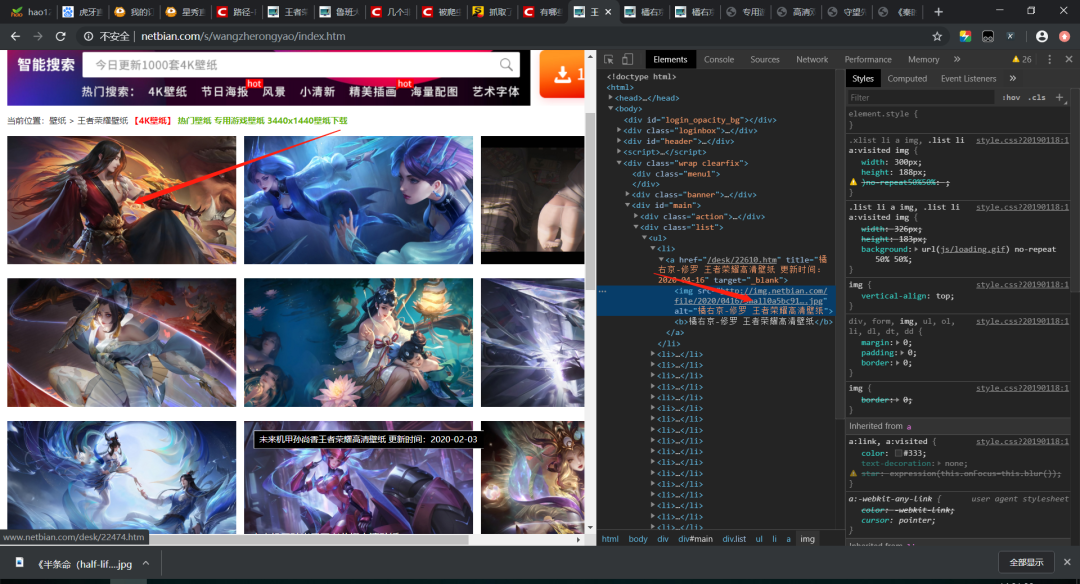This screenshot has height=584, width=1080.
Task: Open the blue-haired mermaid wallpaper thumbnail
Action: (x=358, y=200)
